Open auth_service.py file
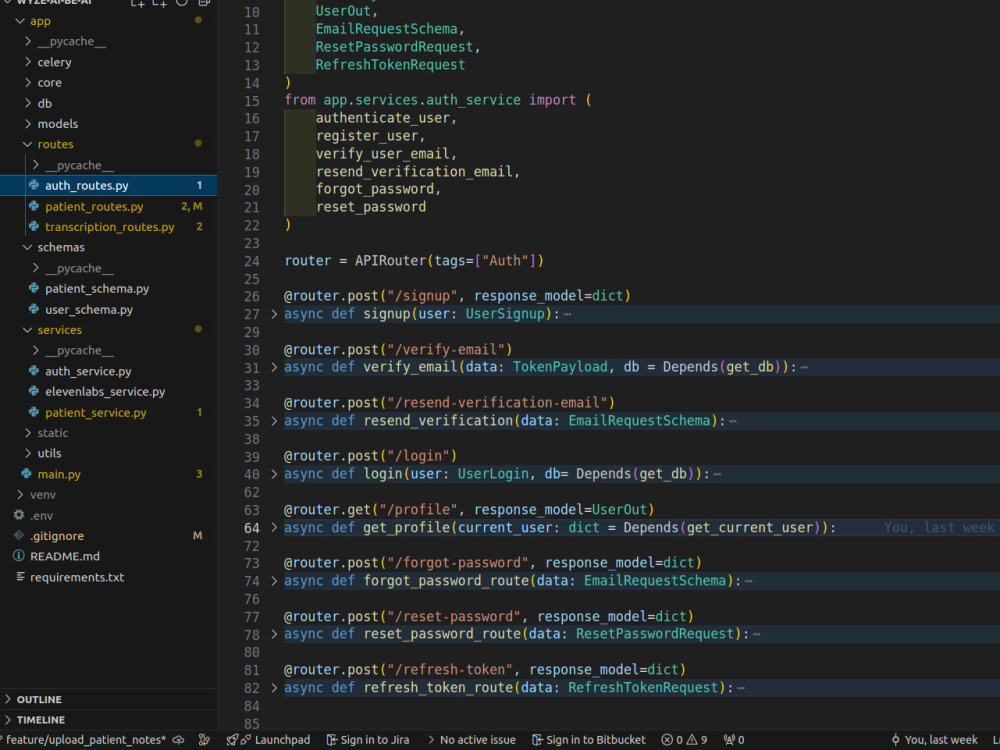Image resolution: width=1000 pixels, height=750 pixels. pos(88,371)
